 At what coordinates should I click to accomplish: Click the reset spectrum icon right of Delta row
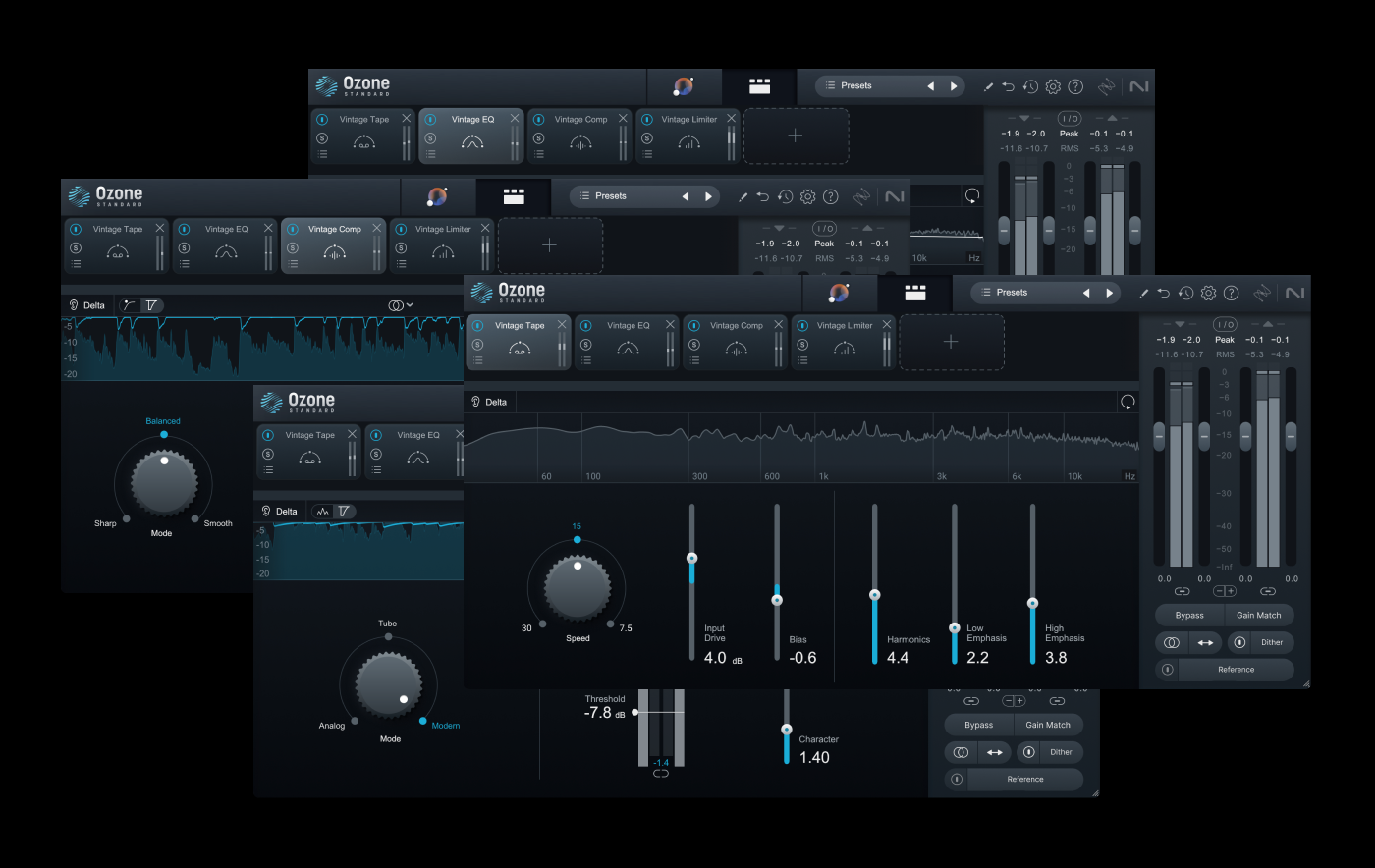(1127, 402)
